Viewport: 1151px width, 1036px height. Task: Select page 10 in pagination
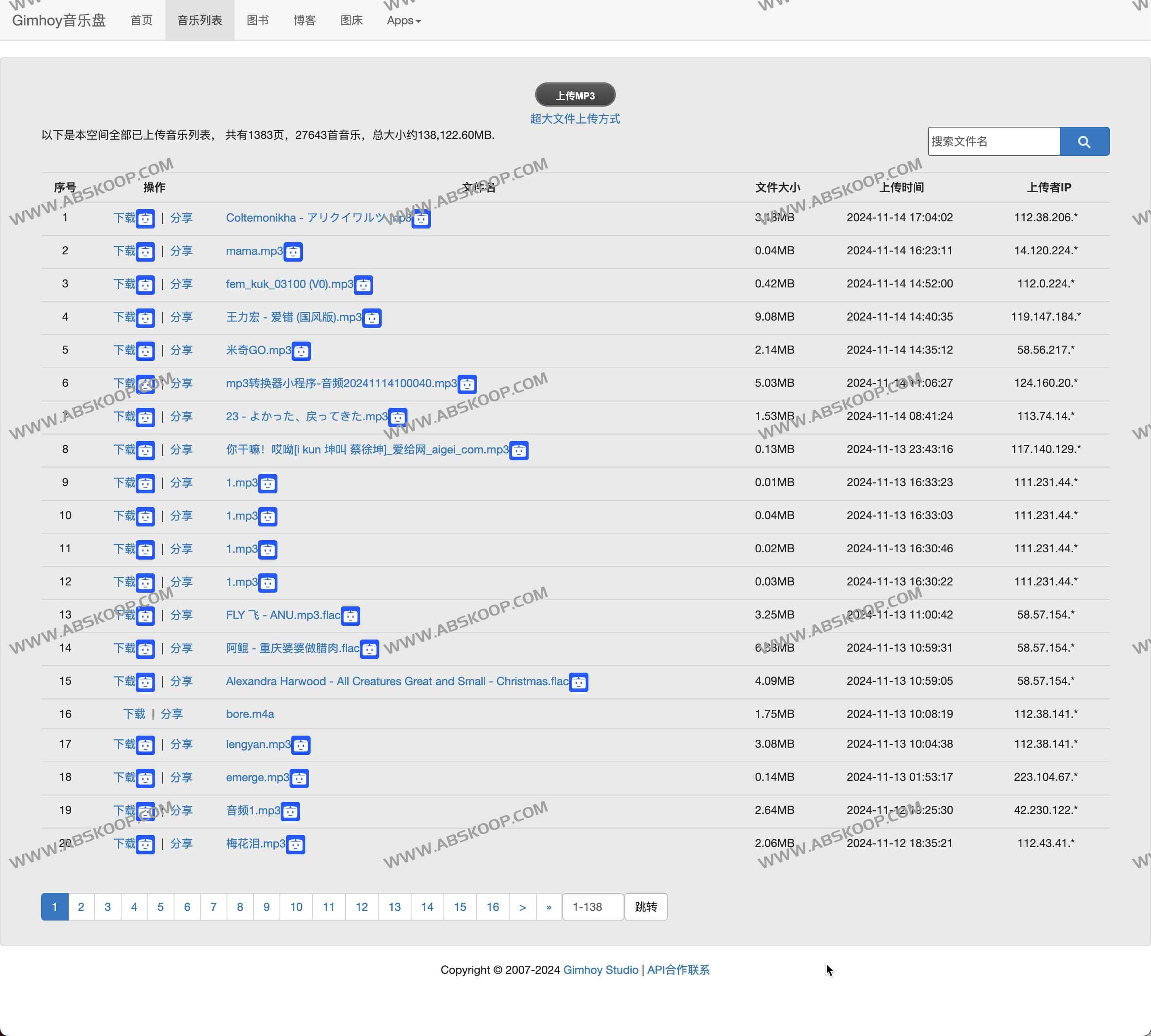coord(296,907)
